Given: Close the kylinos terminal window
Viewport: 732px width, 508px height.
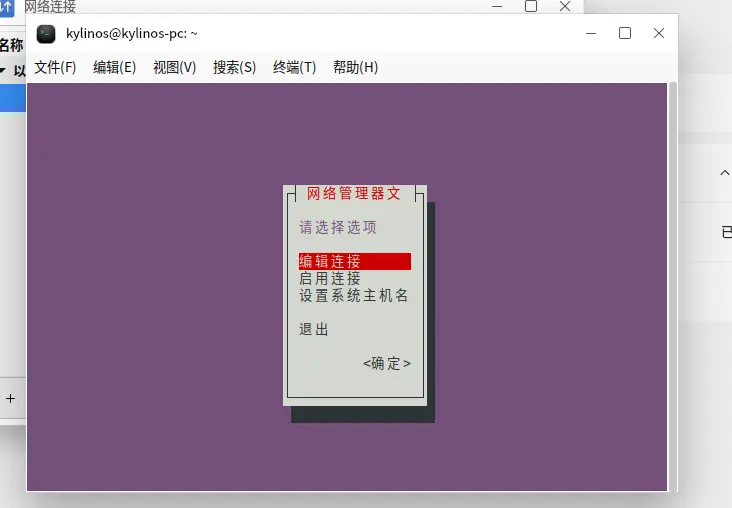Looking at the screenshot, I should pos(659,33).
